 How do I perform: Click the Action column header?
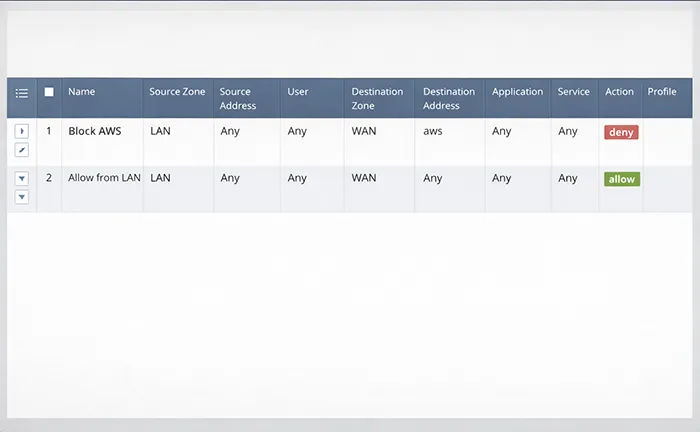point(619,92)
